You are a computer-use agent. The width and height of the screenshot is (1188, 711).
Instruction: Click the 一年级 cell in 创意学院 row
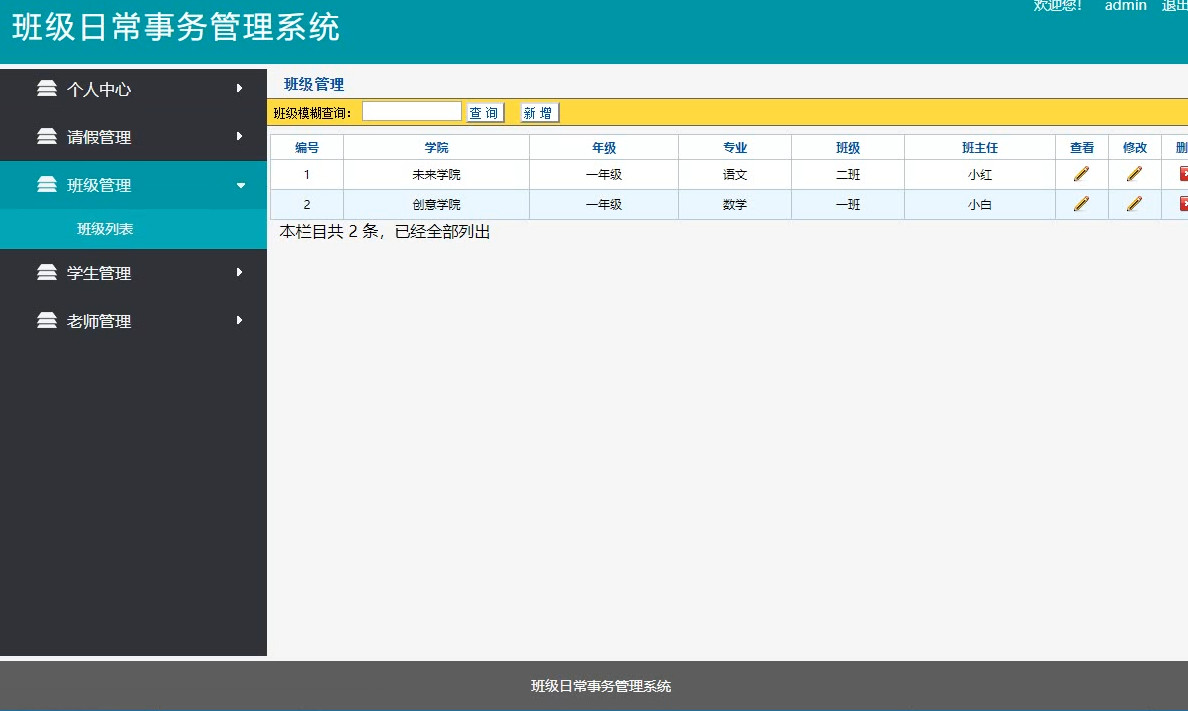(x=604, y=204)
